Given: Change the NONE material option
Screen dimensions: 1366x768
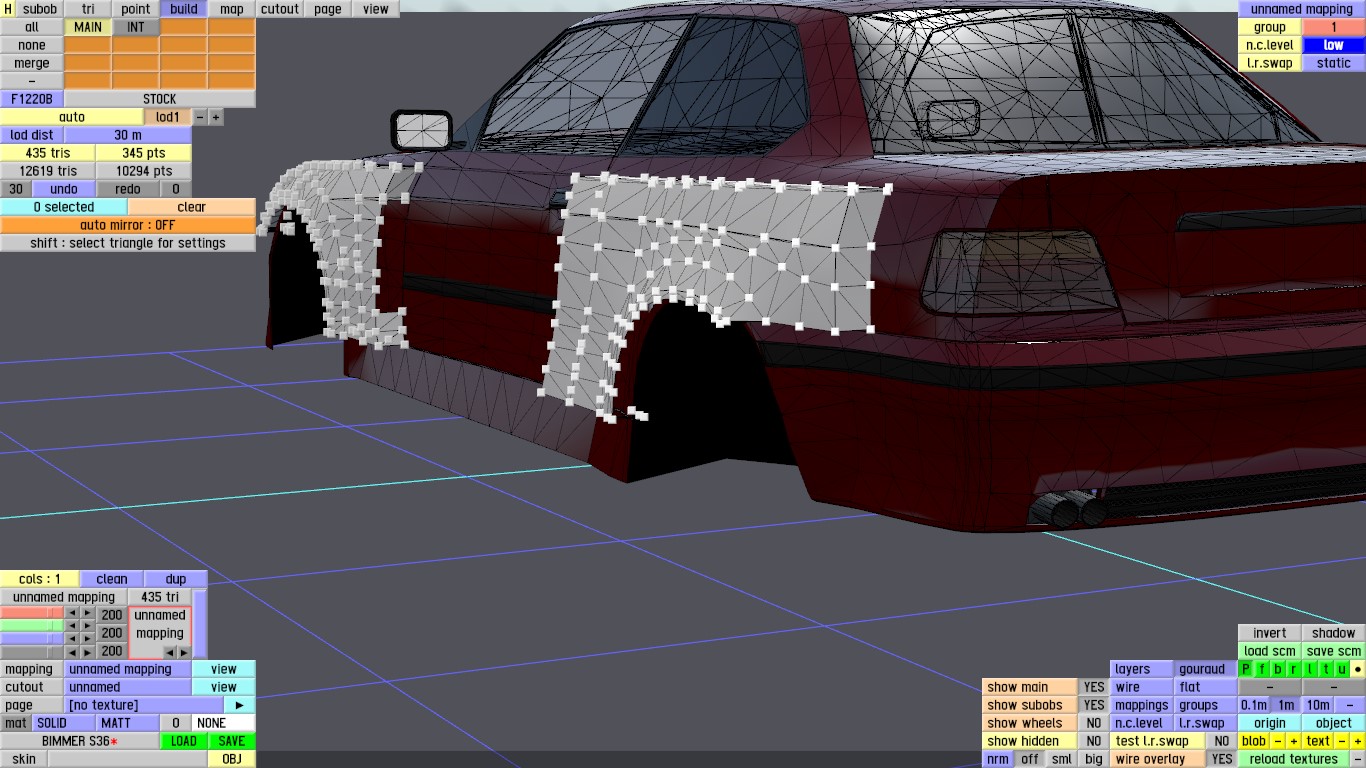Looking at the screenshot, I should tap(224, 723).
